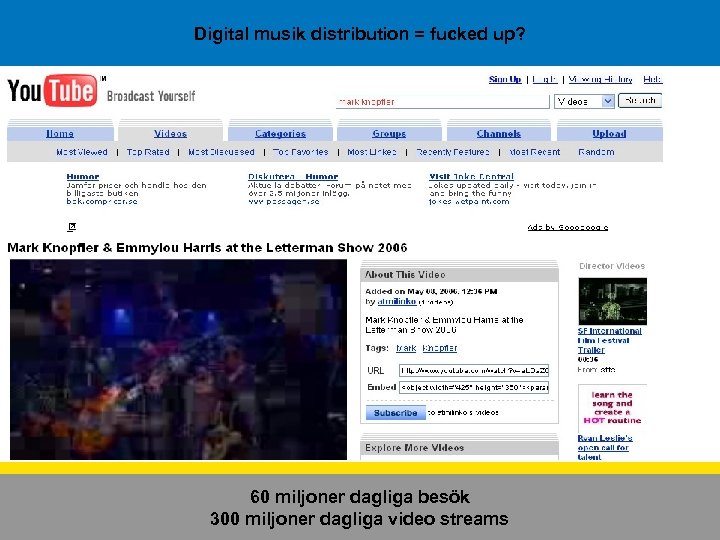Click the Explore More Videos header

(460, 448)
